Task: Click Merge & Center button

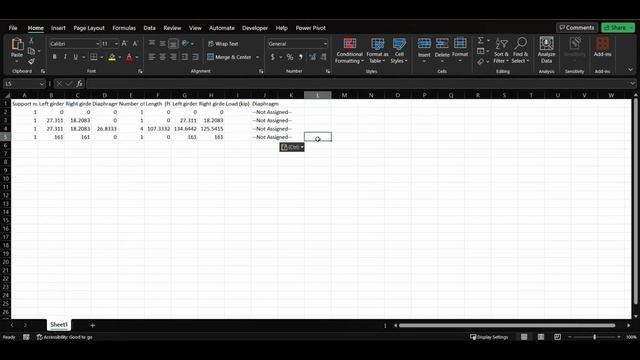Action: (x=229, y=57)
